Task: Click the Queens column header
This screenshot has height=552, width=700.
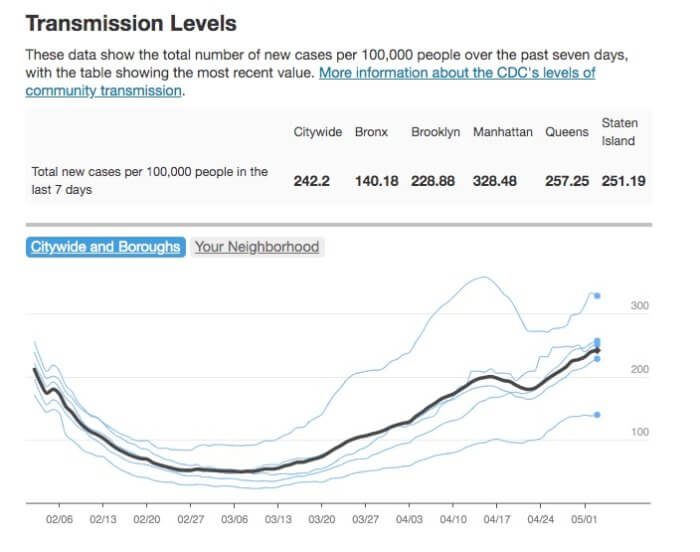Action: 567,132
